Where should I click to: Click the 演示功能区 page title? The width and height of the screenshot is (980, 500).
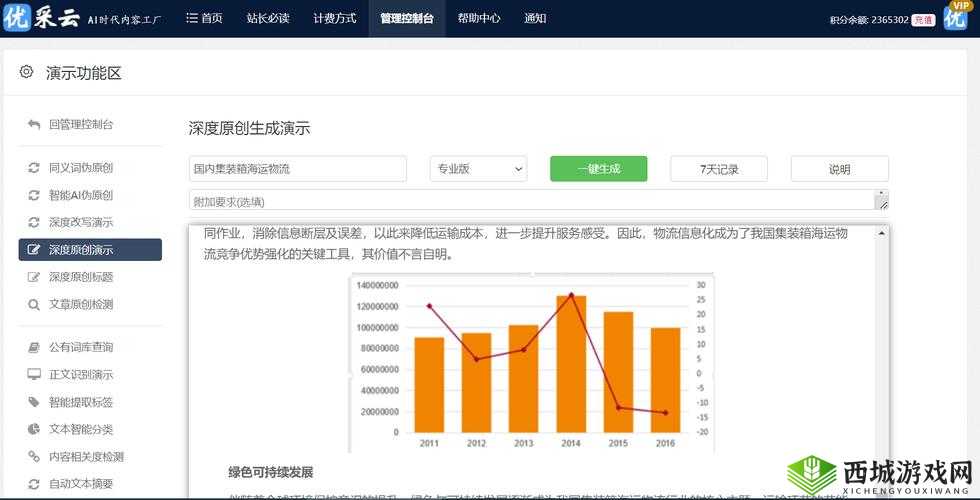point(84,73)
